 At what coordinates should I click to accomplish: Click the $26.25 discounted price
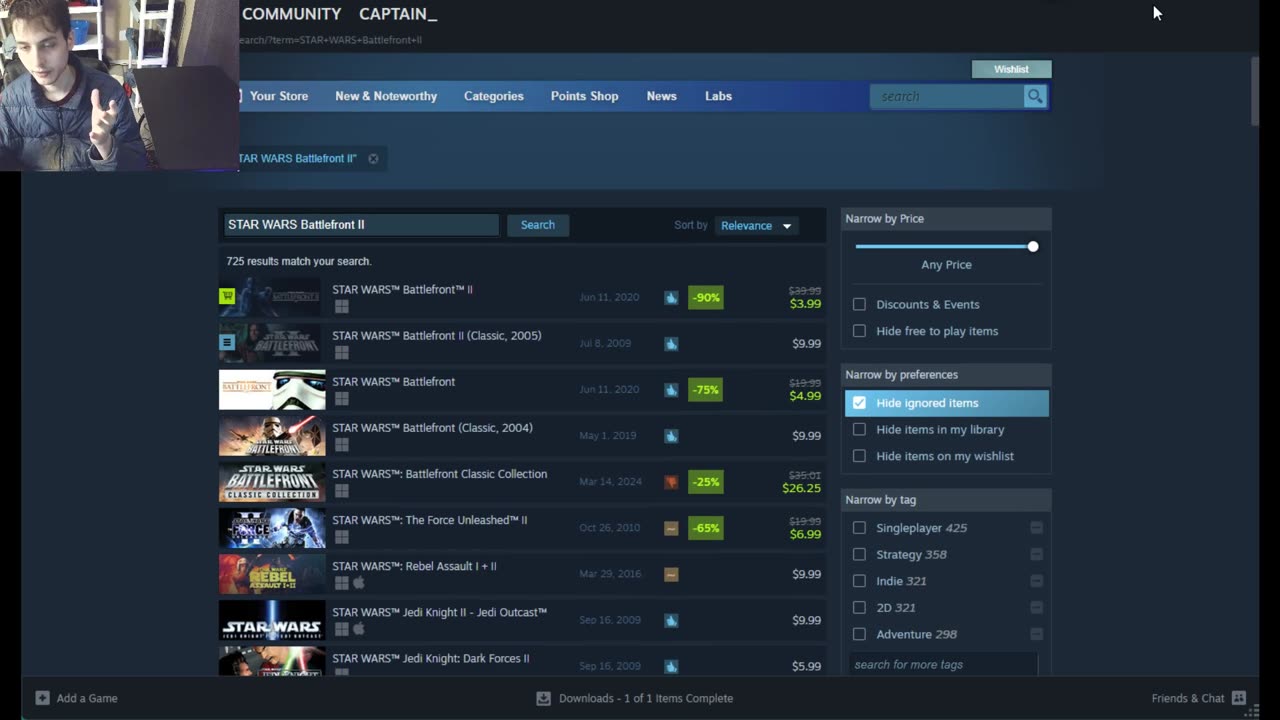[x=801, y=488]
